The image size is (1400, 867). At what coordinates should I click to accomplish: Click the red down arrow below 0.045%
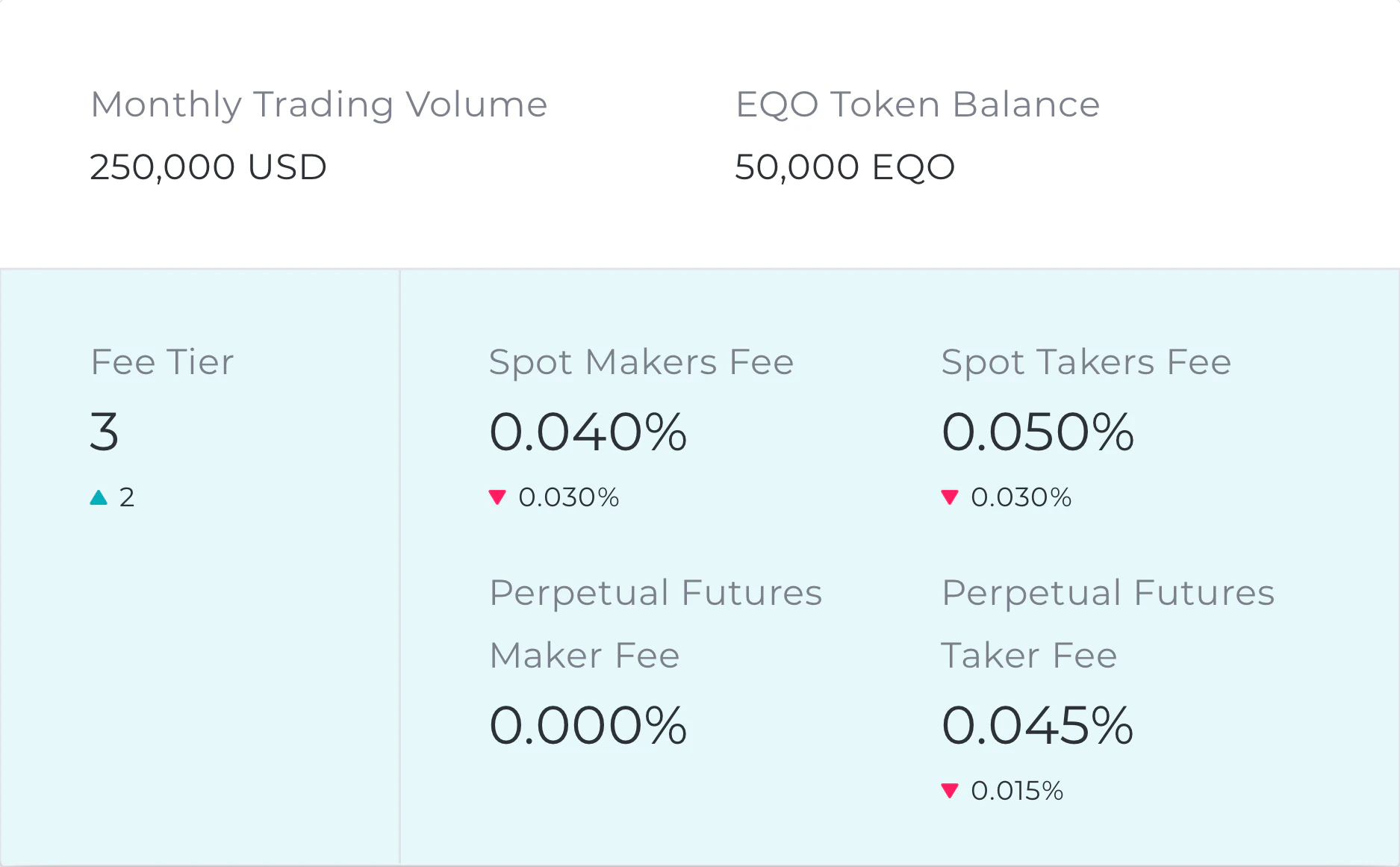point(950,791)
